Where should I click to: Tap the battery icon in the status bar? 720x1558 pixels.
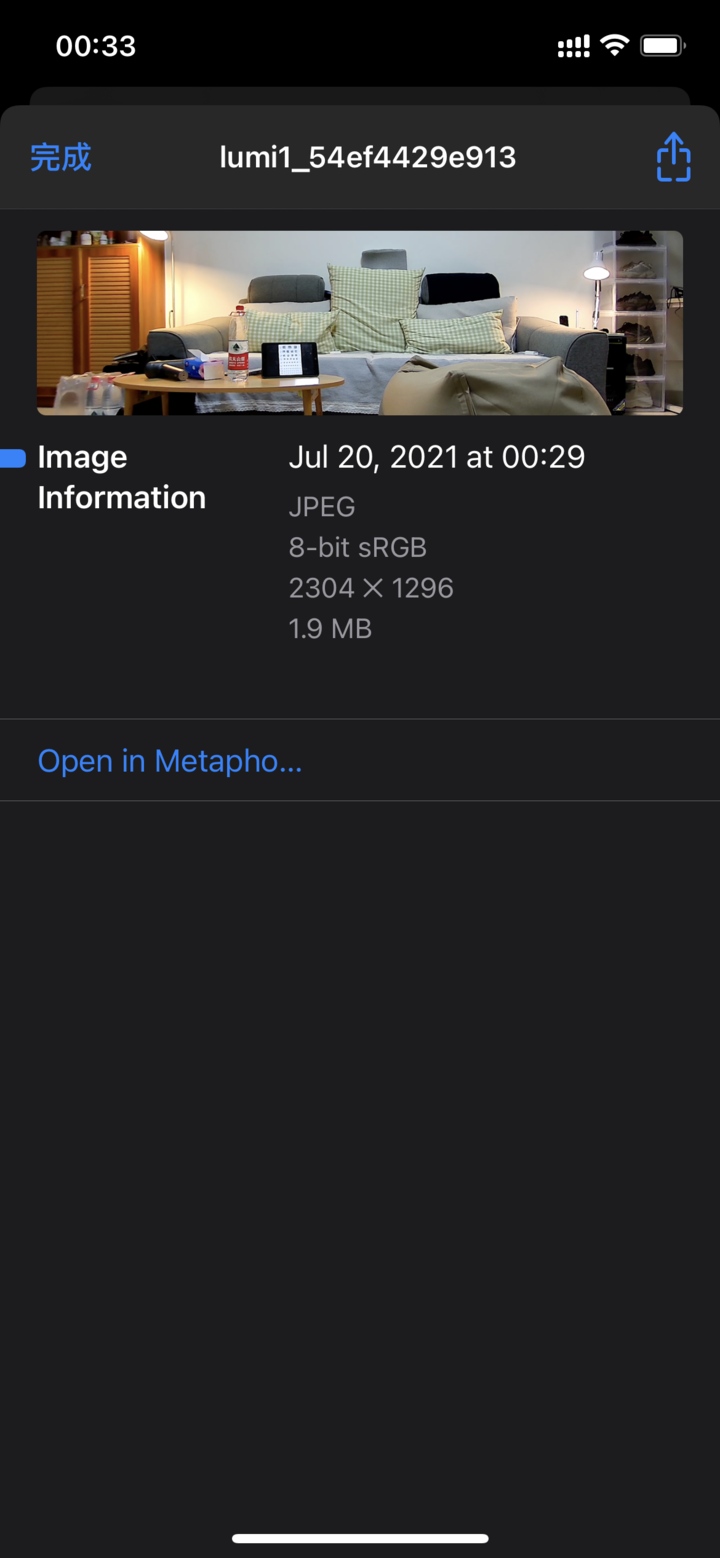[662, 46]
